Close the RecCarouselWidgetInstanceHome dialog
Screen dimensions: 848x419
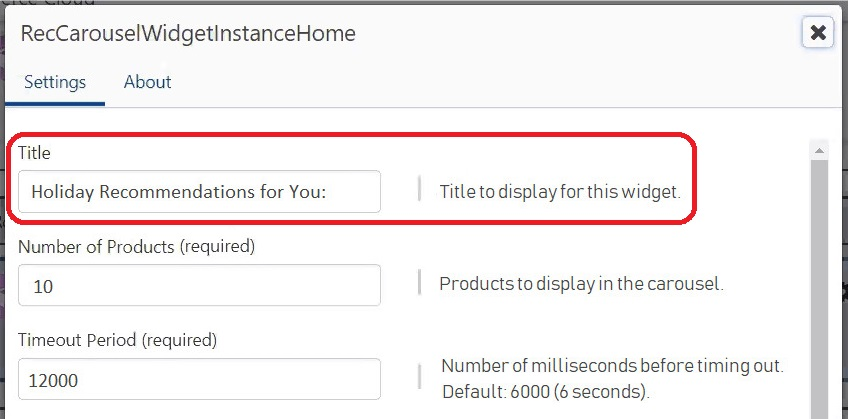[x=817, y=33]
